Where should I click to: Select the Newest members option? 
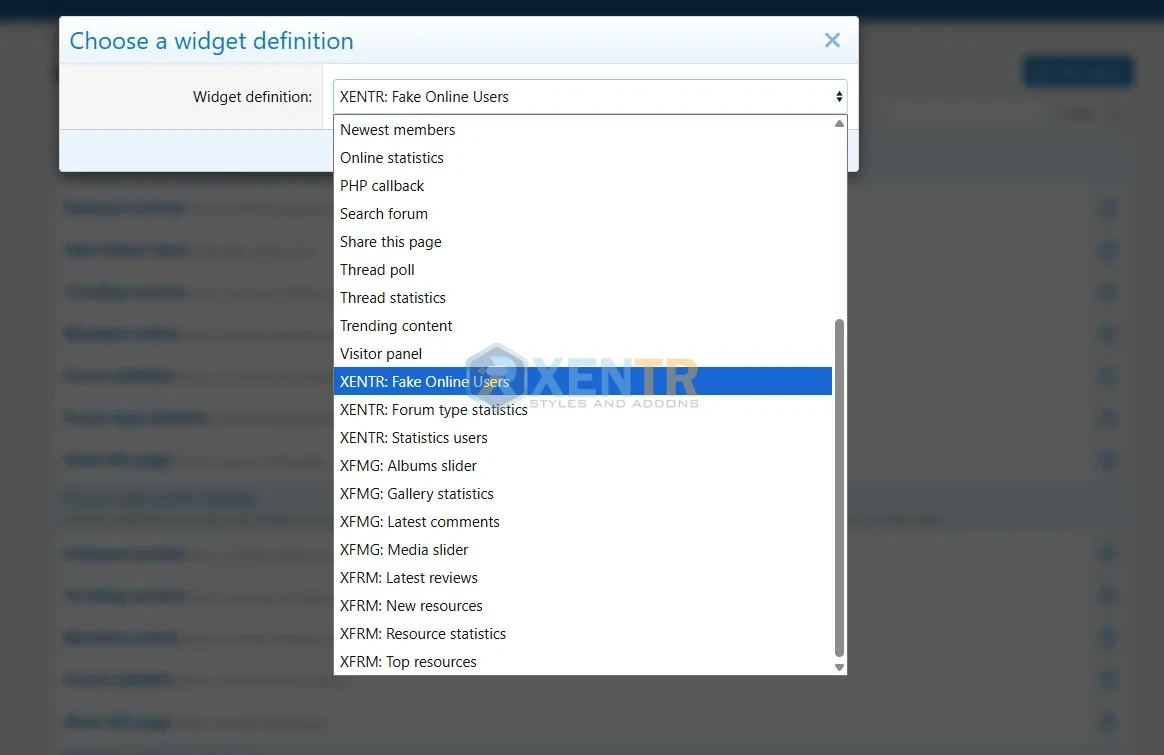click(x=398, y=129)
